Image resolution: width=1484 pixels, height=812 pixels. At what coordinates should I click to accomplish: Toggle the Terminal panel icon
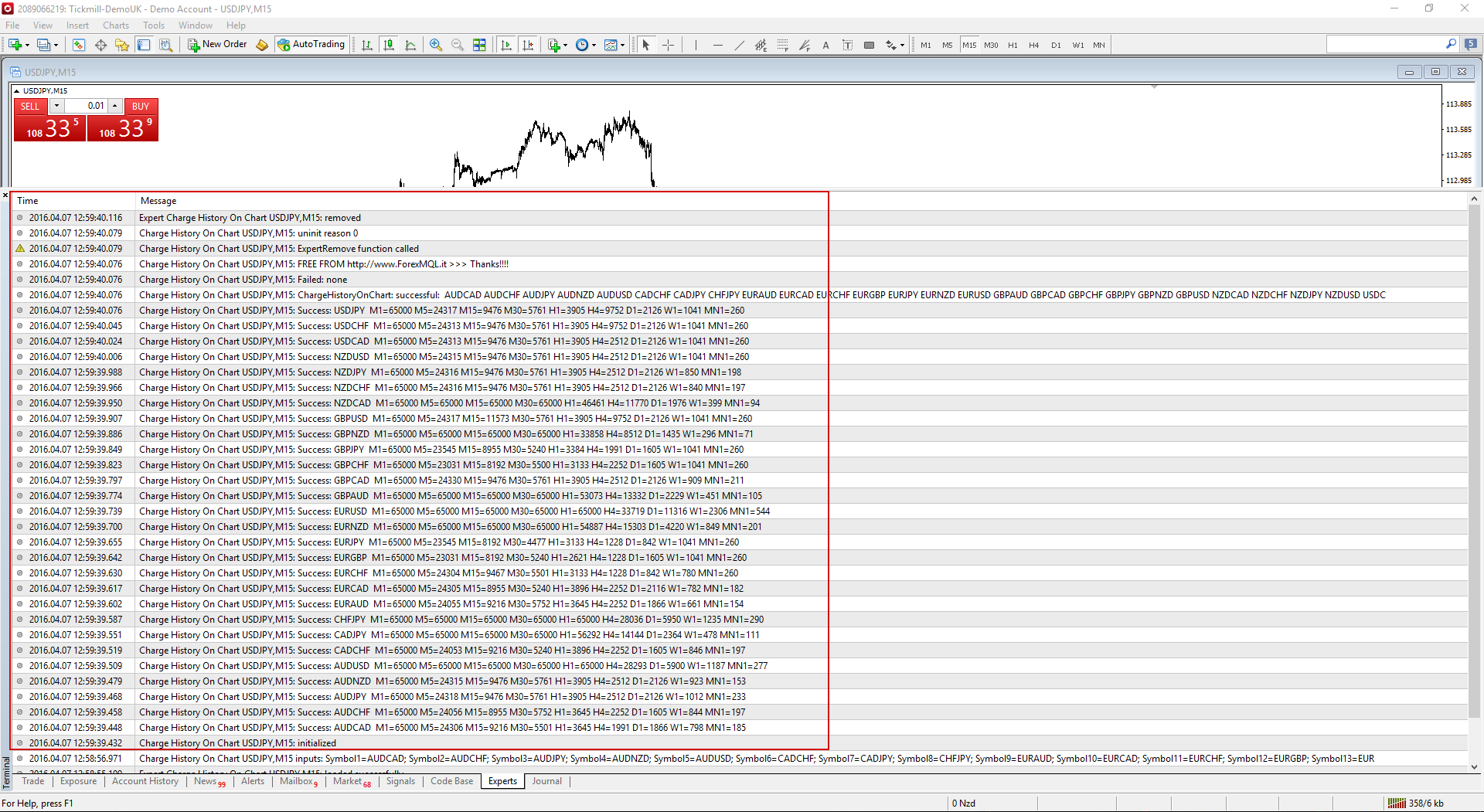[x=144, y=45]
